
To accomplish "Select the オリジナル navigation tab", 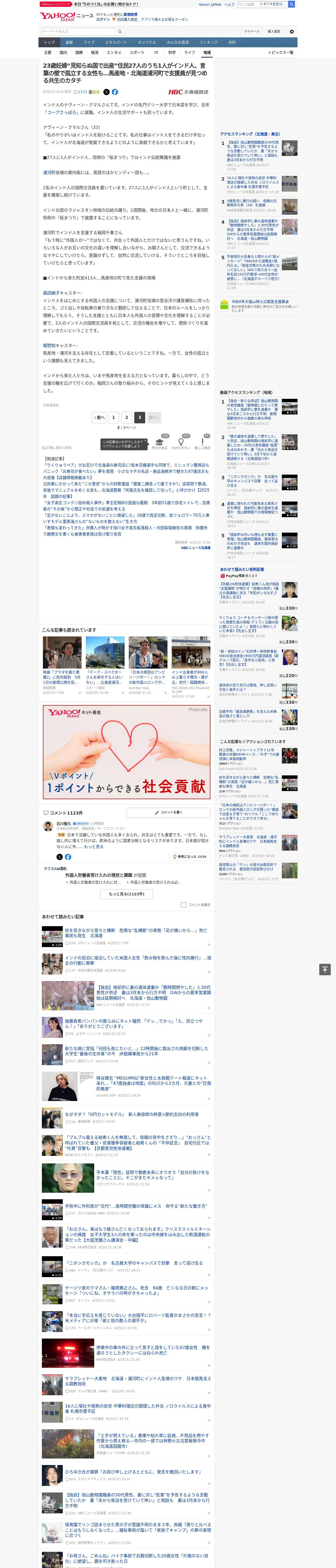I will pyautogui.click(x=147, y=43).
